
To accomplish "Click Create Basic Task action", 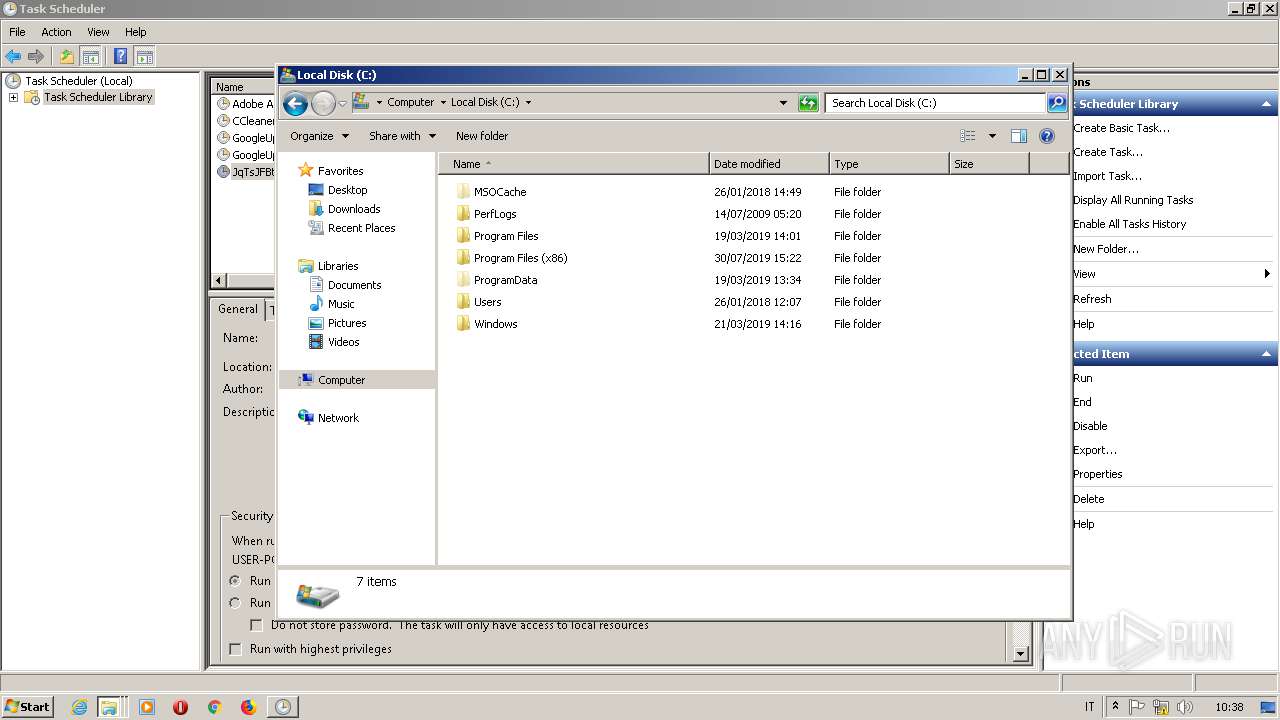I will (1121, 128).
